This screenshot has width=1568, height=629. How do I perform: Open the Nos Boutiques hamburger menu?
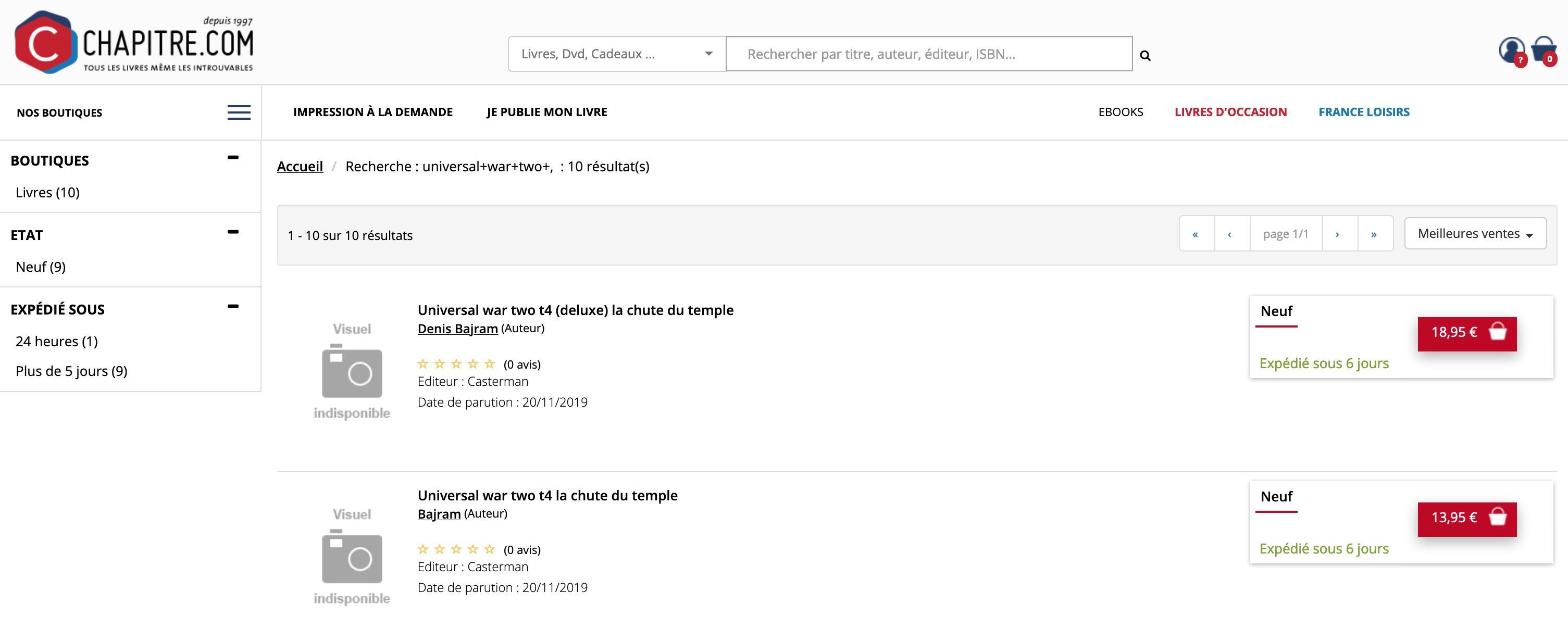click(239, 112)
